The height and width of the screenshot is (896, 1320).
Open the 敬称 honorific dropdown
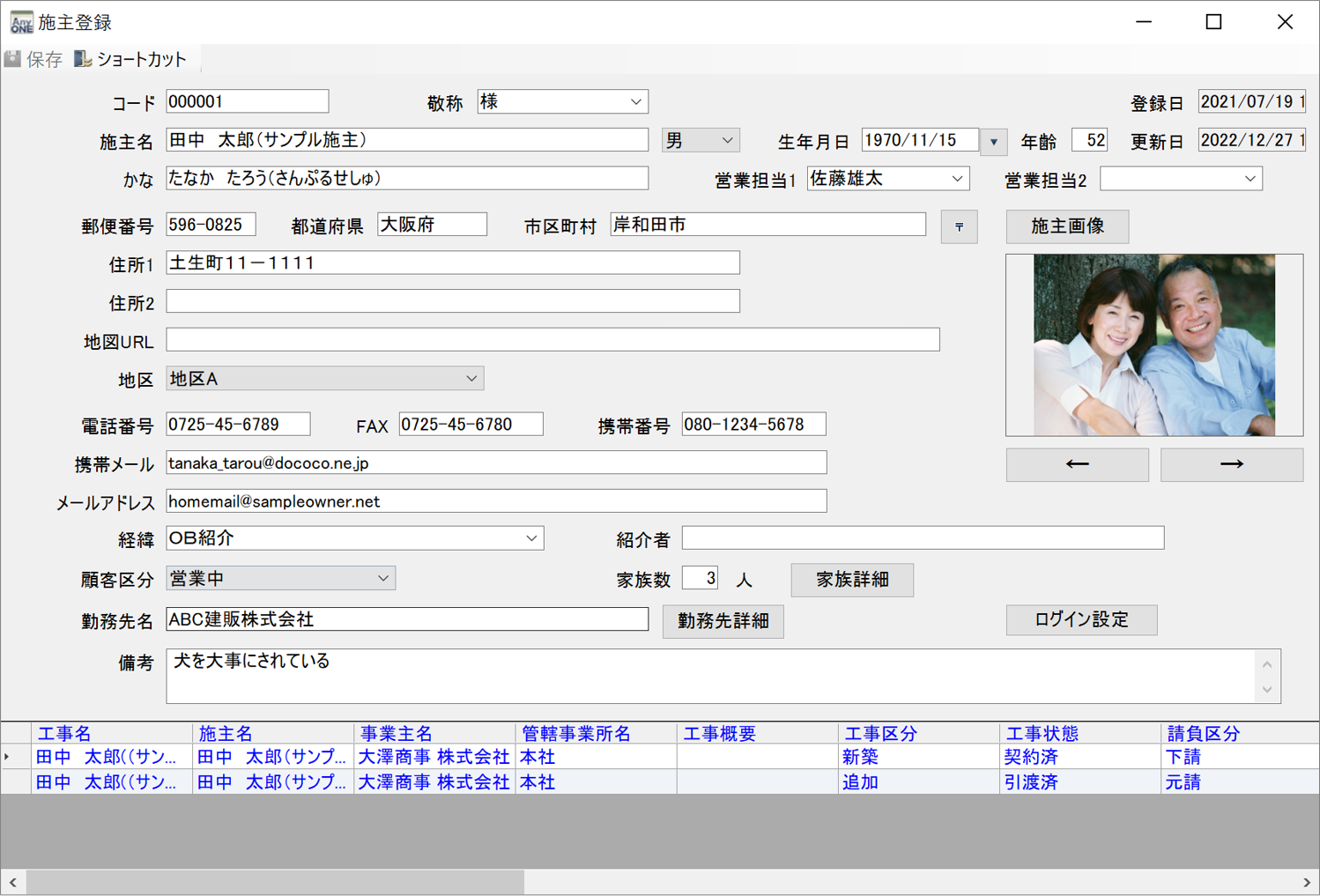tap(635, 102)
